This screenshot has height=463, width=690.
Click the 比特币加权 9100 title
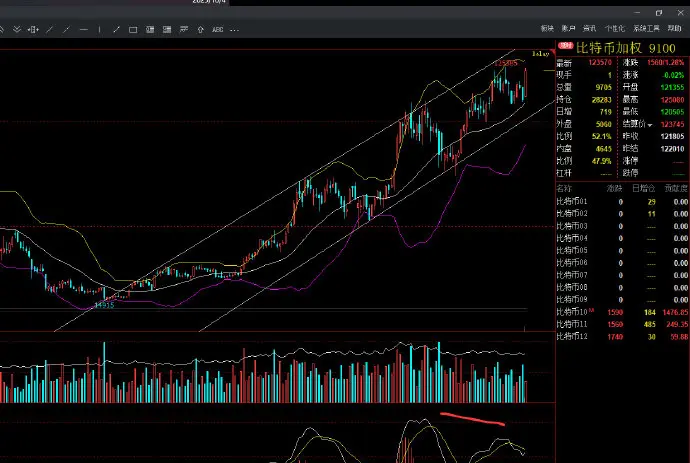coord(625,48)
